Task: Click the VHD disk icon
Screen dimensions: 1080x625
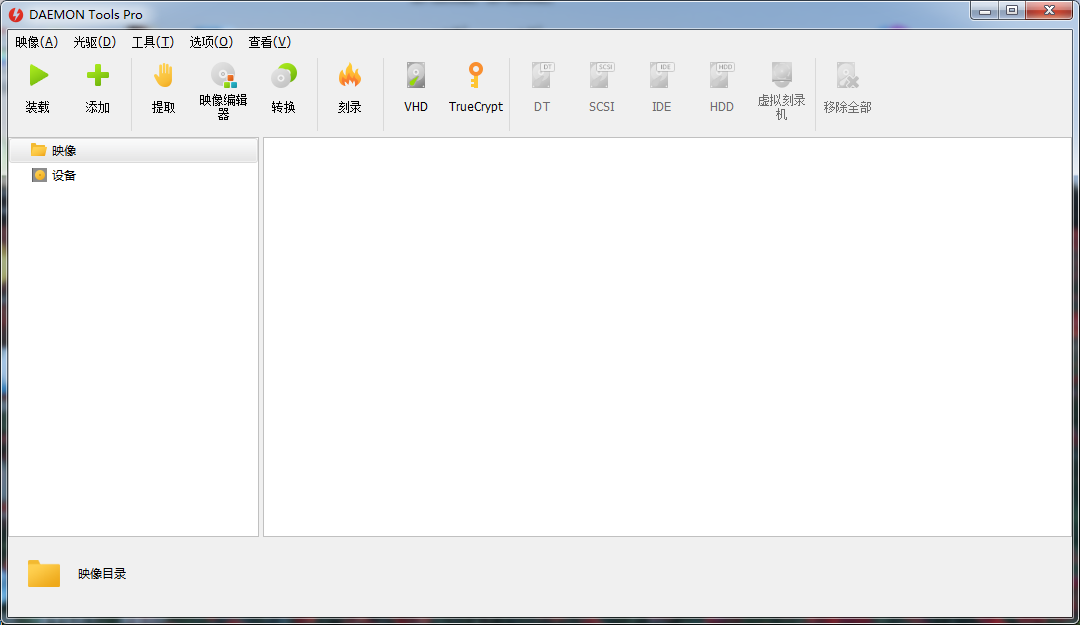Action: (x=416, y=75)
